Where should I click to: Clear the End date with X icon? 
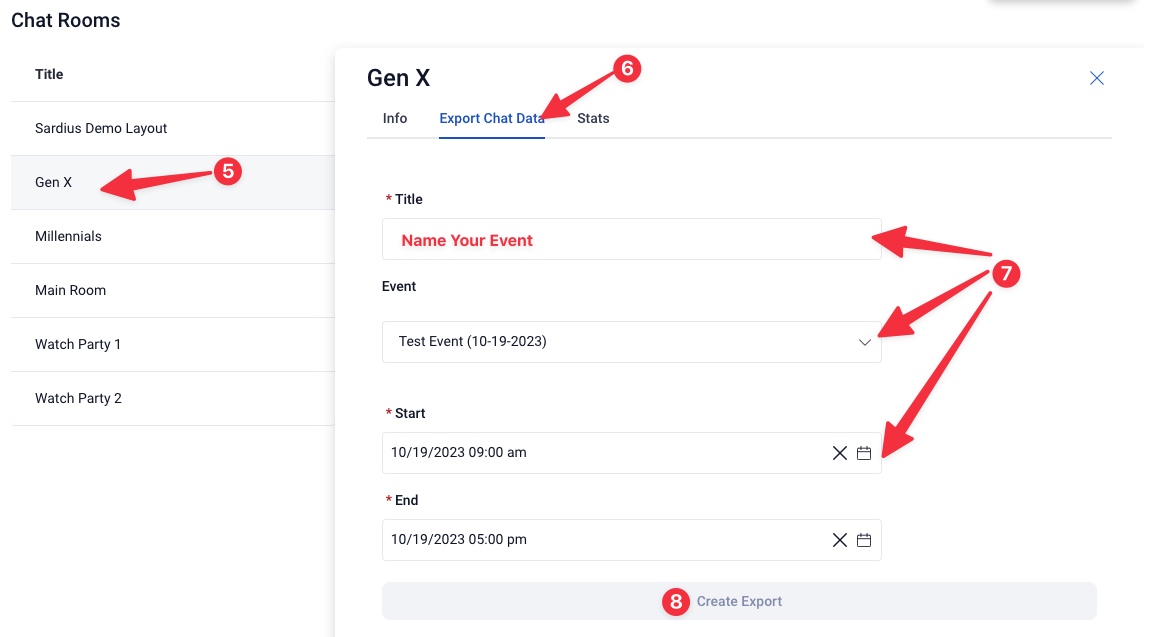[x=840, y=540]
